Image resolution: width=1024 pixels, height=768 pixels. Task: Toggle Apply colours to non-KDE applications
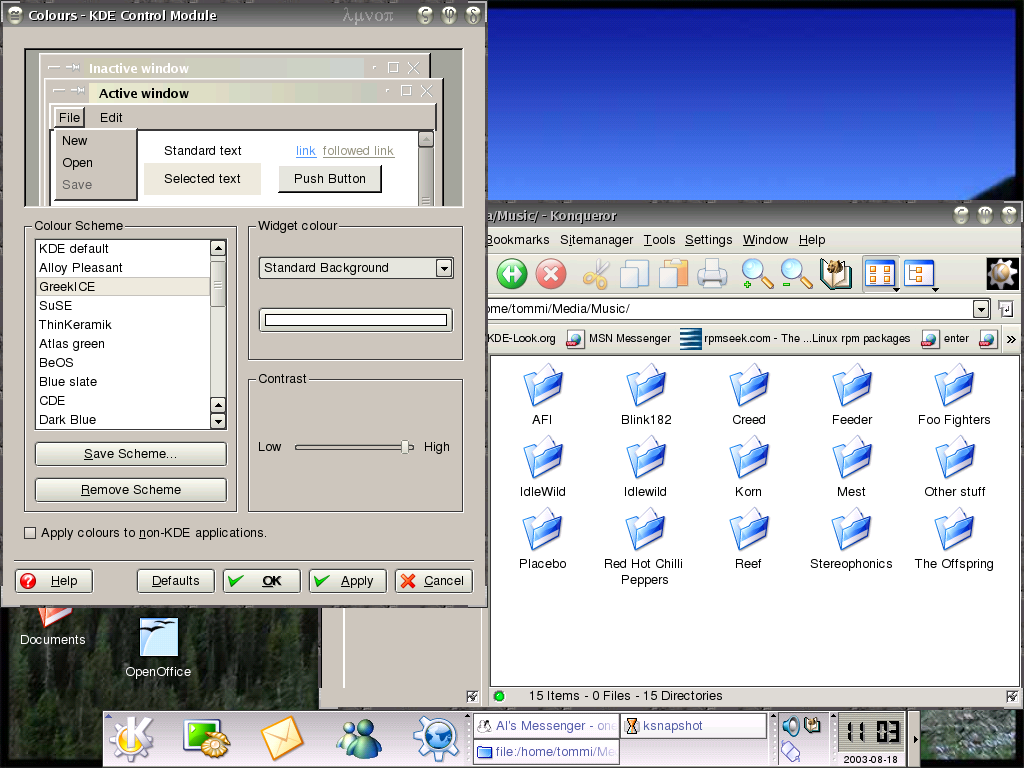(x=30, y=533)
